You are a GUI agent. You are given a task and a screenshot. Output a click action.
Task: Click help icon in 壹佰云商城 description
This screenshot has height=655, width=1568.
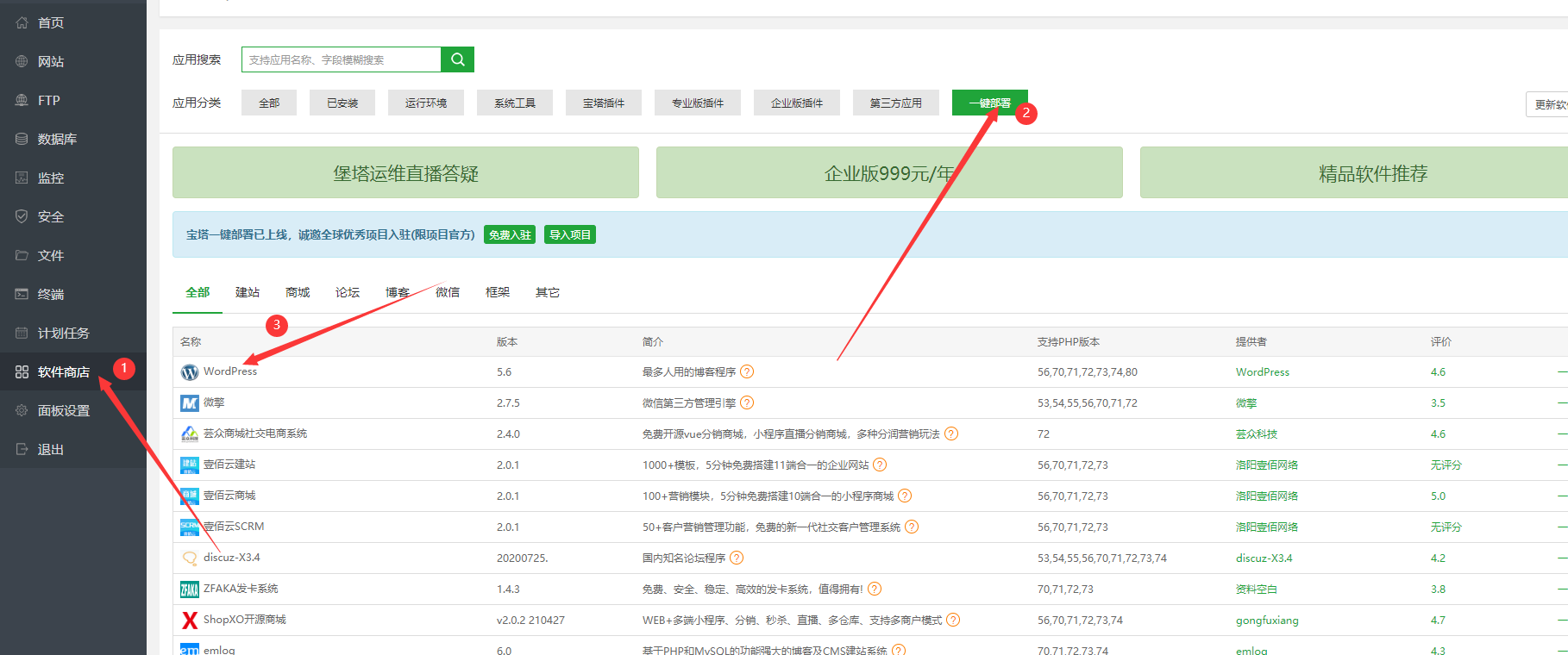905,496
